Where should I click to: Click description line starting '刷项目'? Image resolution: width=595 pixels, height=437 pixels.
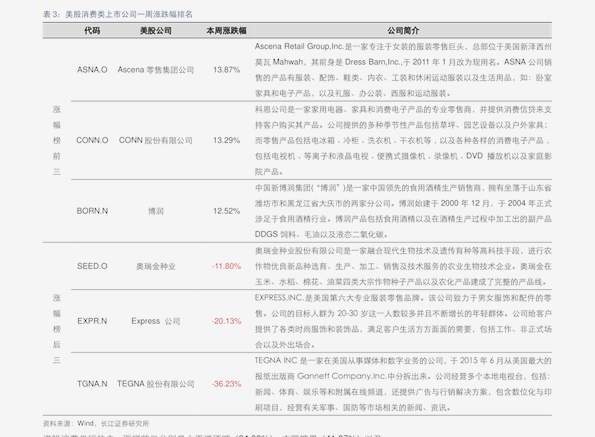353,408
